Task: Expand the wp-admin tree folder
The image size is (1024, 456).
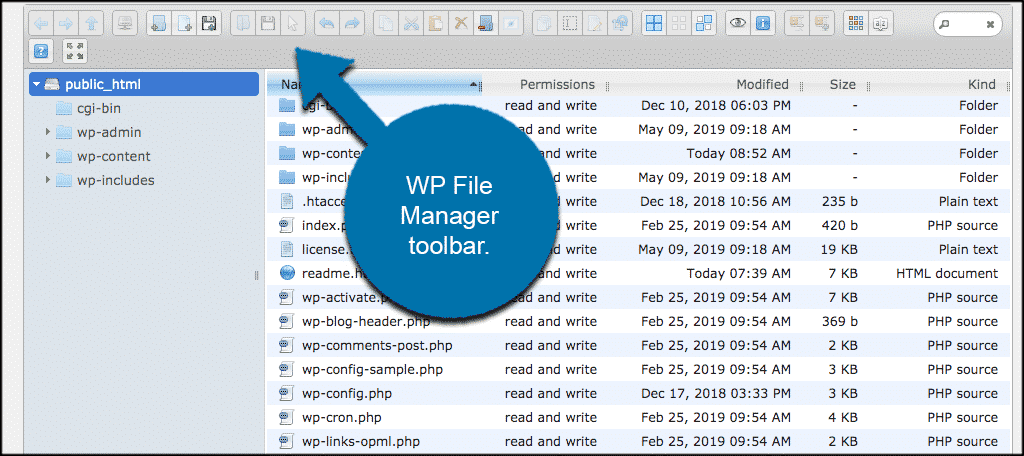Action: click(x=48, y=132)
